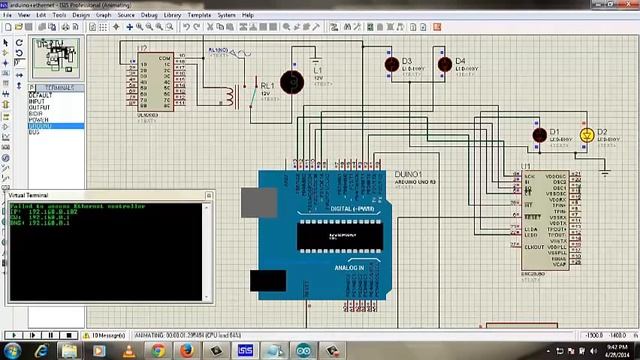Select INPUT terminal in list
Image resolution: width=640 pixels, height=360 pixels.
tap(56, 101)
